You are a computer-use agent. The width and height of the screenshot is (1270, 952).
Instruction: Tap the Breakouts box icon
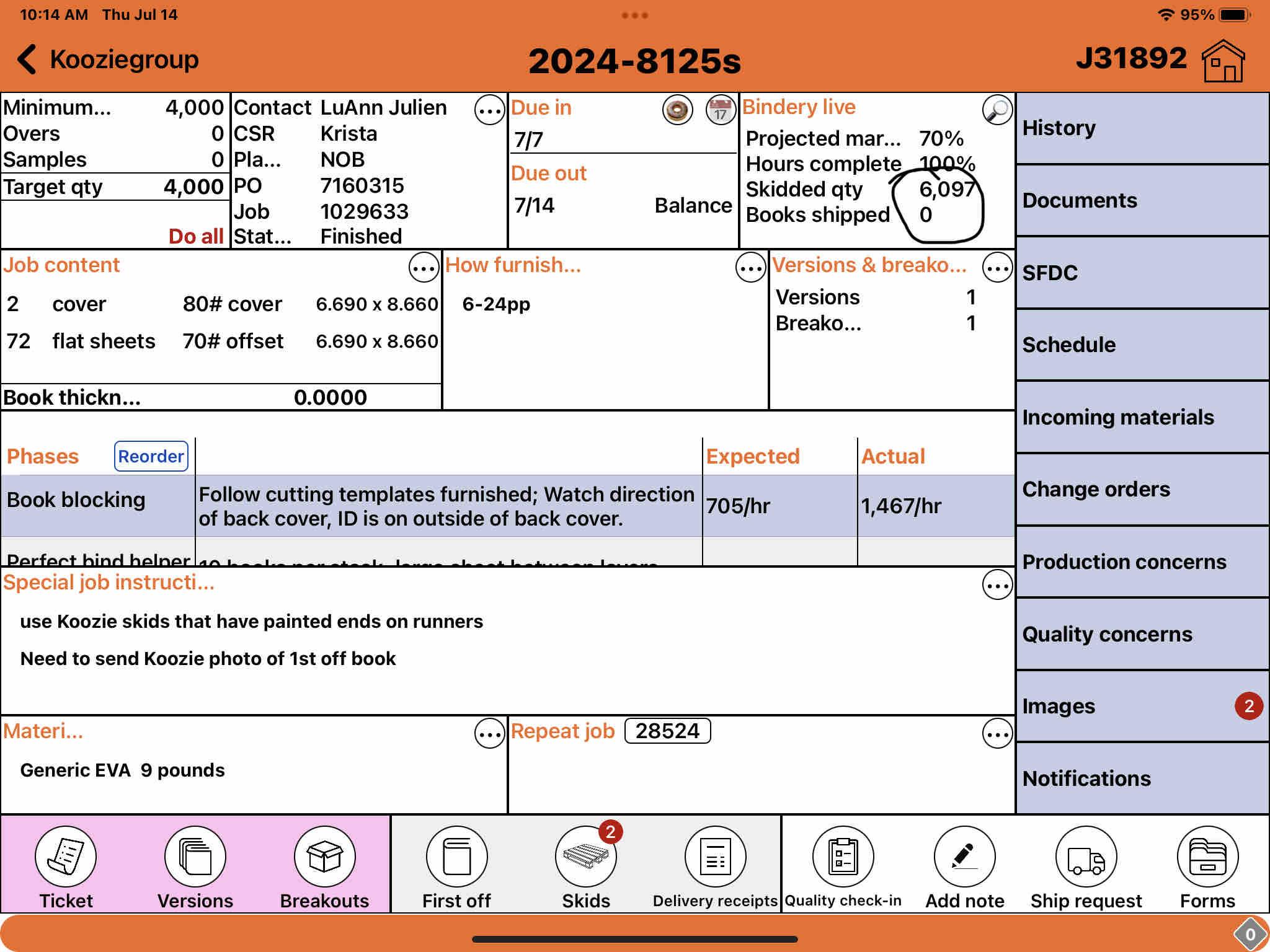[324, 857]
